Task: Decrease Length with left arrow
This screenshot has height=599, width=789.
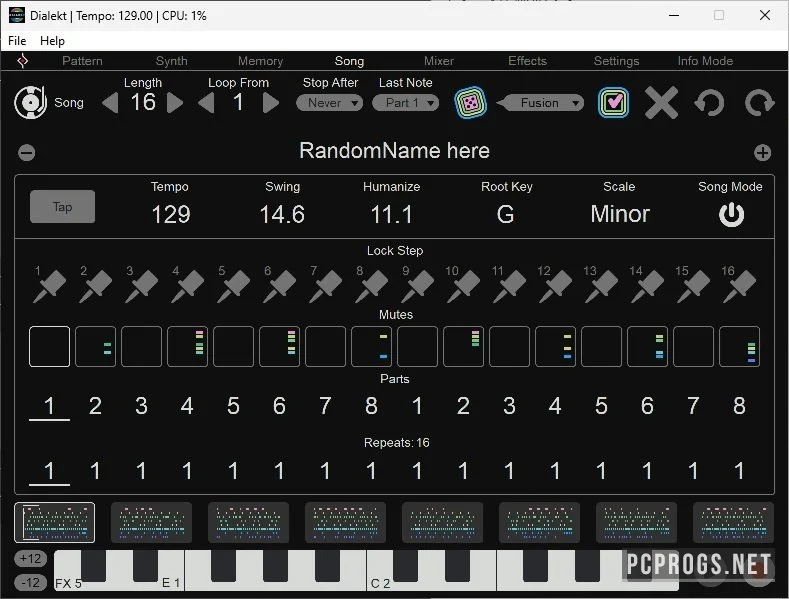Action: click(110, 103)
